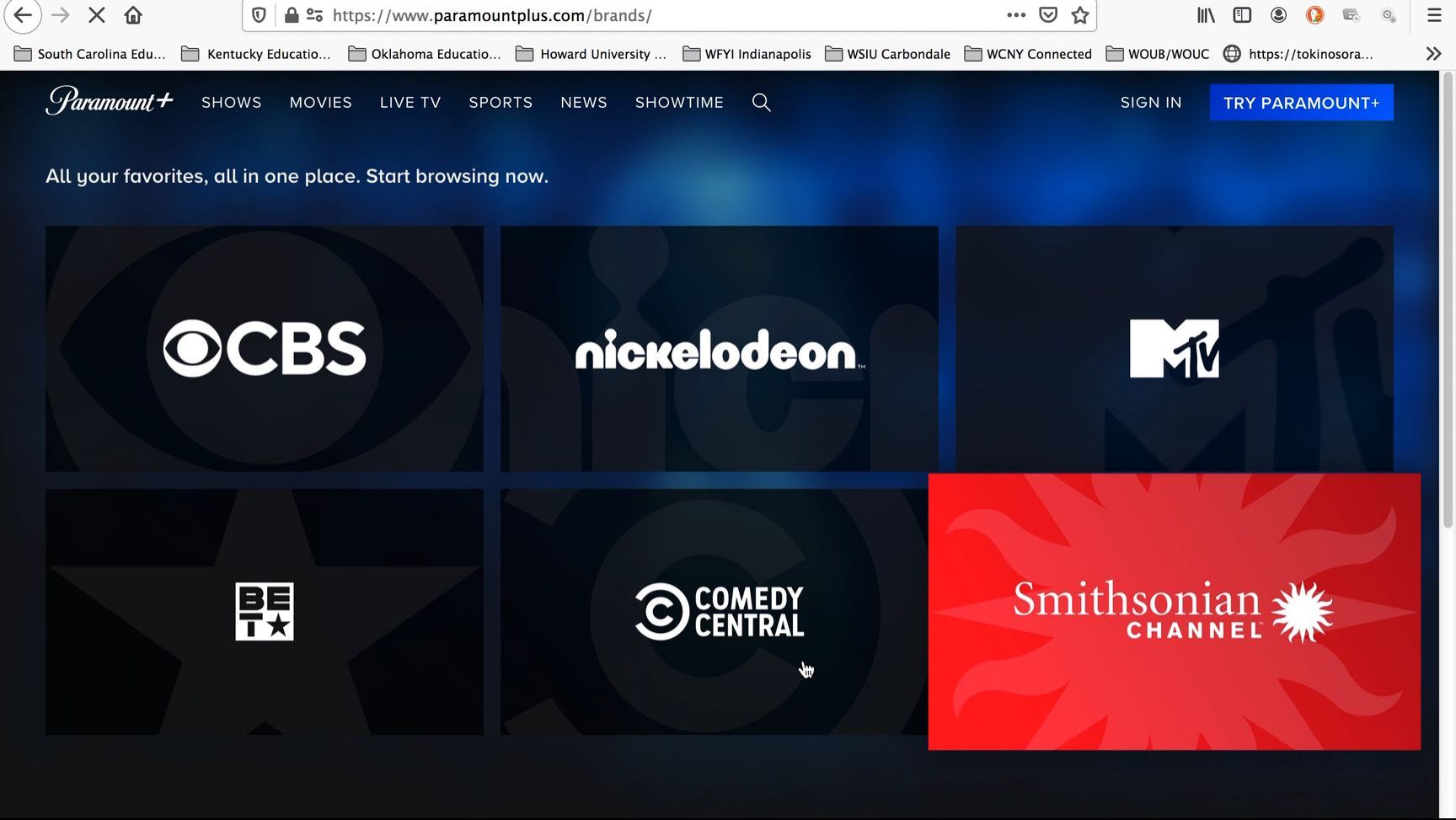
Task: Open the DuckDuckGo extension icon
Action: (1314, 15)
